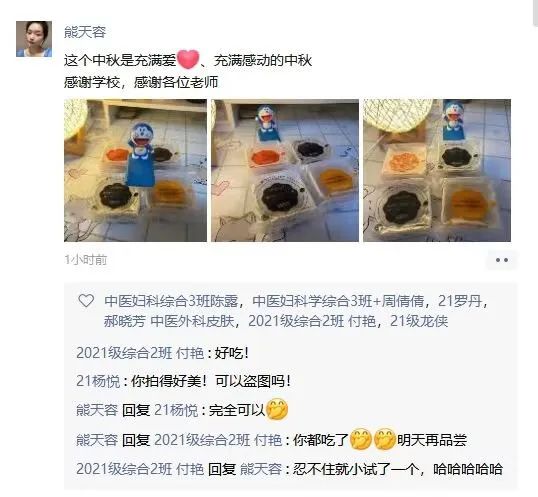The image size is (538, 497).
Task: Open liker 郝晓芳 中医外科皮肤 profile
Action: tap(169, 321)
